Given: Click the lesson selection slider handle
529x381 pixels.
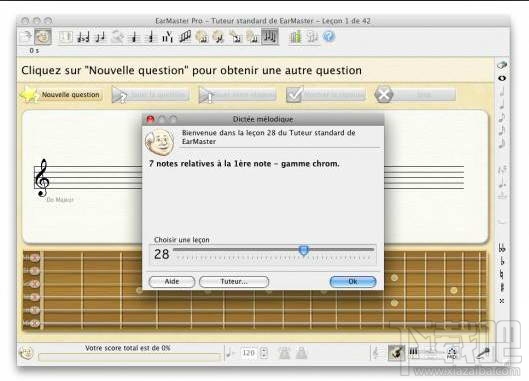Looking at the screenshot, I should pyautogui.click(x=304, y=250).
